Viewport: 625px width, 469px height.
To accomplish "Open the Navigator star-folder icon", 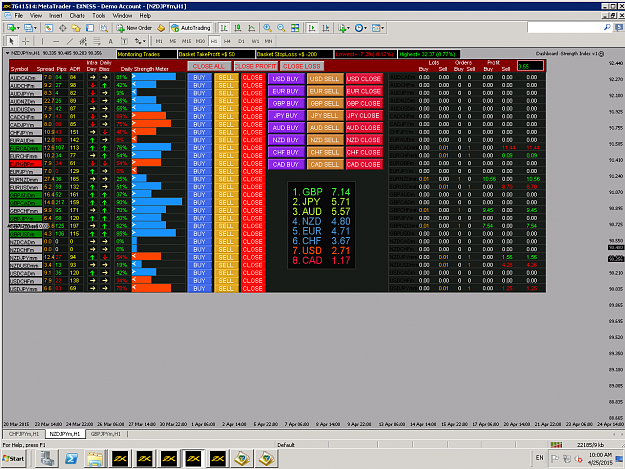I will click(76, 28).
